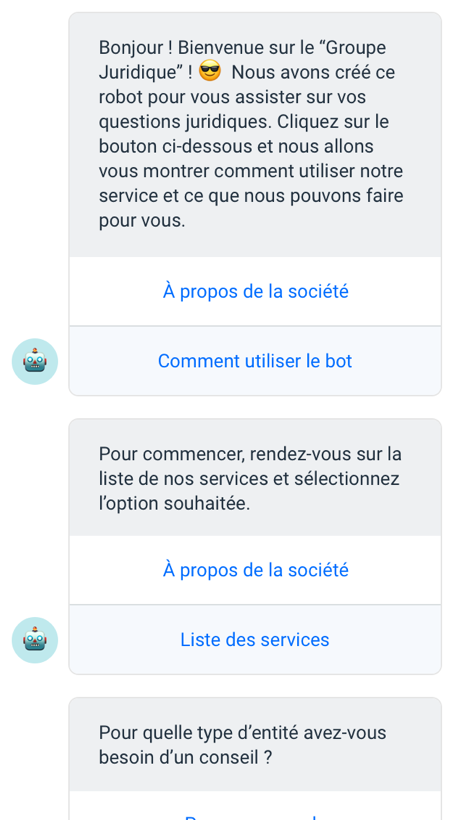
Task: Select the words 'questions juridiques' in welcome text
Action: pyautogui.click(x=185, y=122)
